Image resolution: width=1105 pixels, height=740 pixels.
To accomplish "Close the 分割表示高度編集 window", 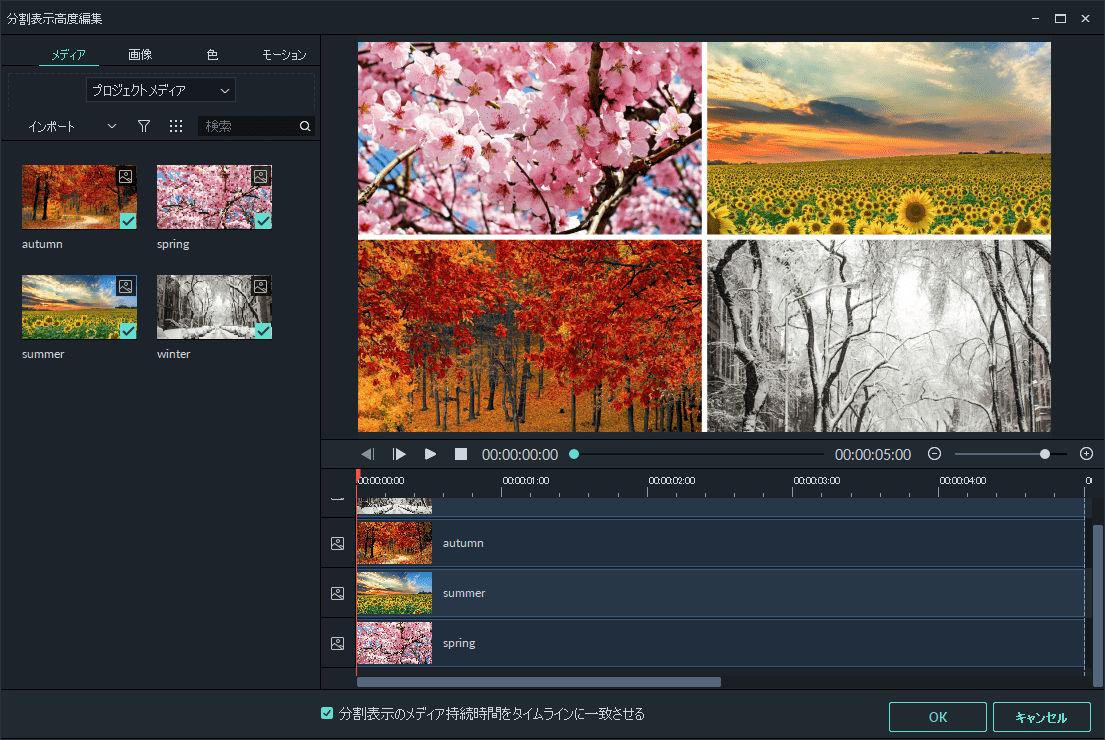I will pos(1085,18).
